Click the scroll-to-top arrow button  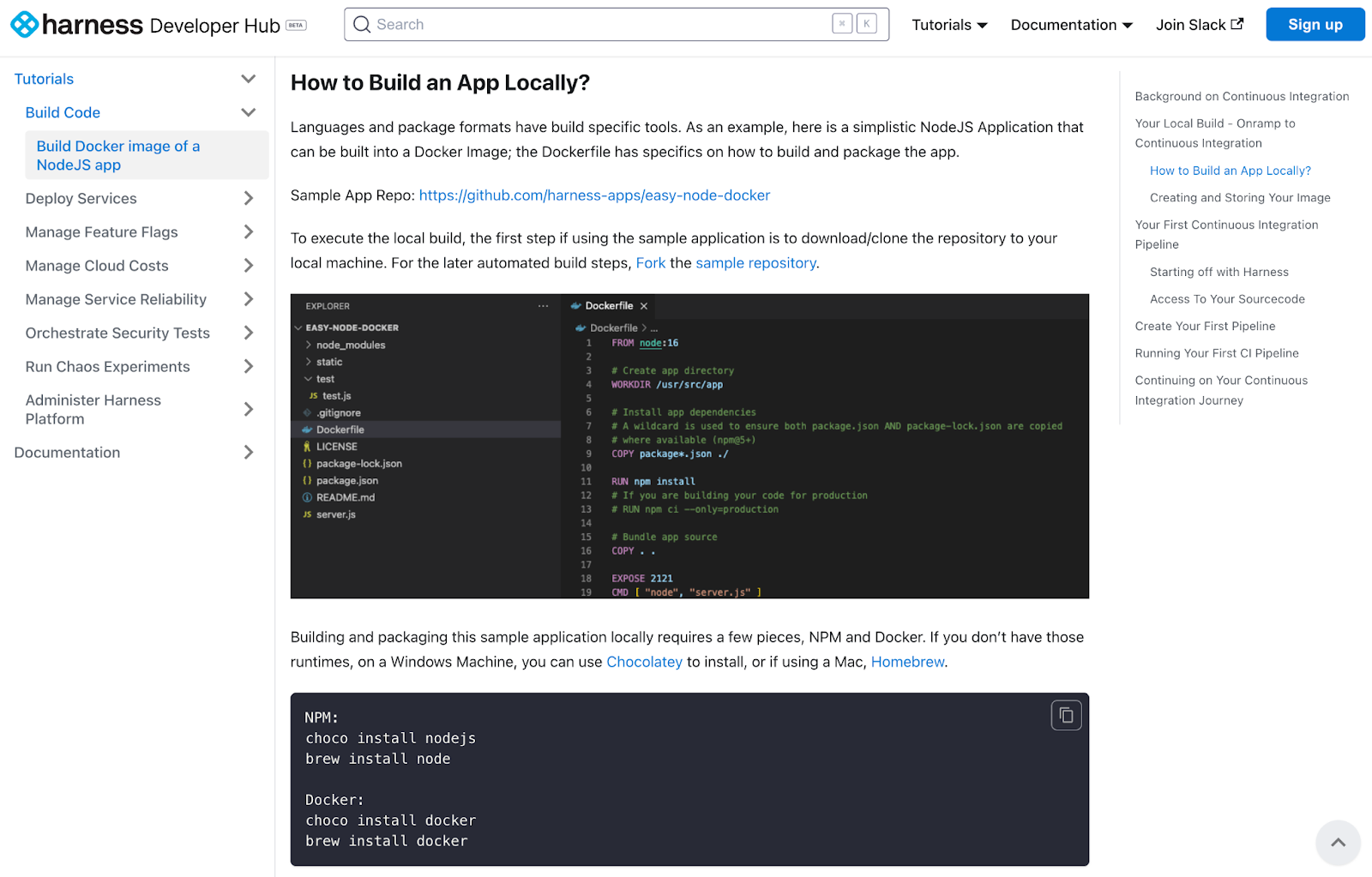[x=1338, y=843]
